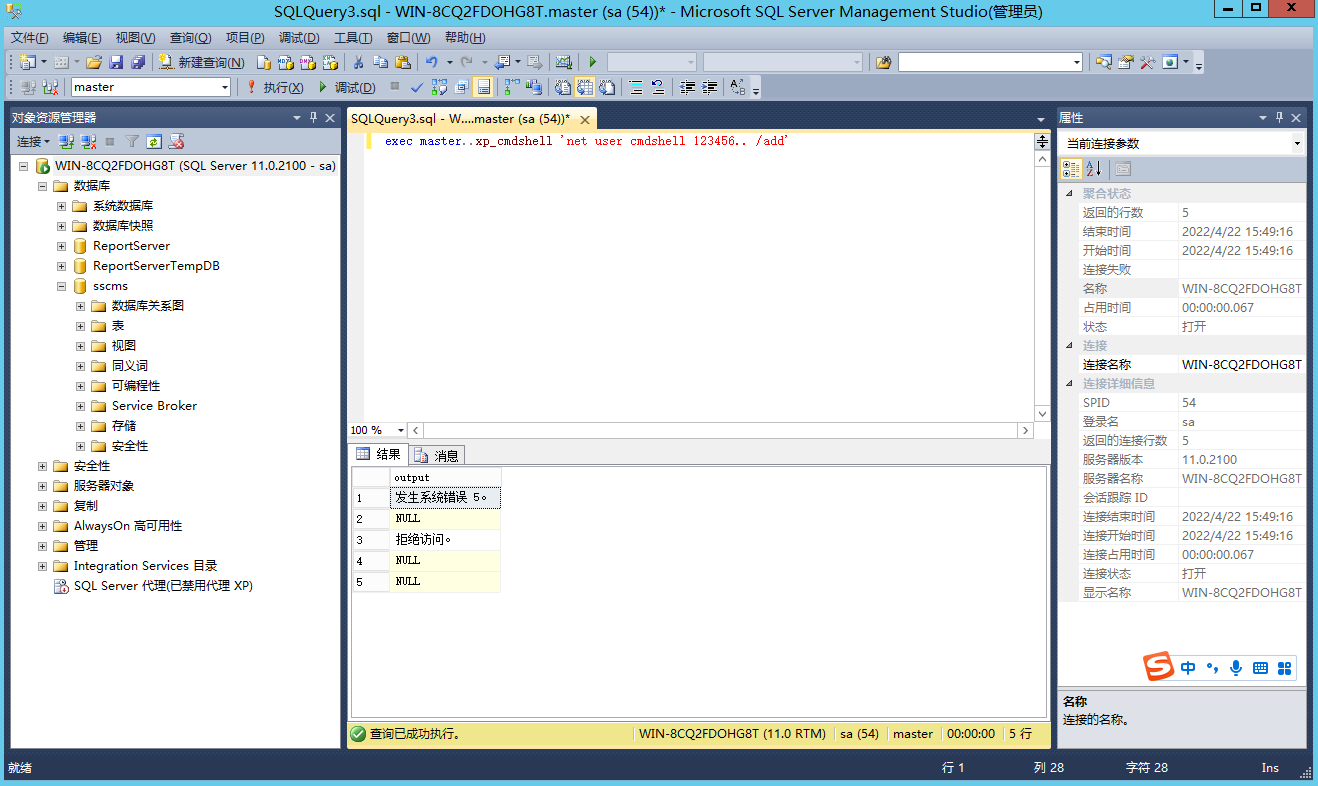1318x786 pixels.
Task: Expand the 服务器对象 folder
Action: 42,486
